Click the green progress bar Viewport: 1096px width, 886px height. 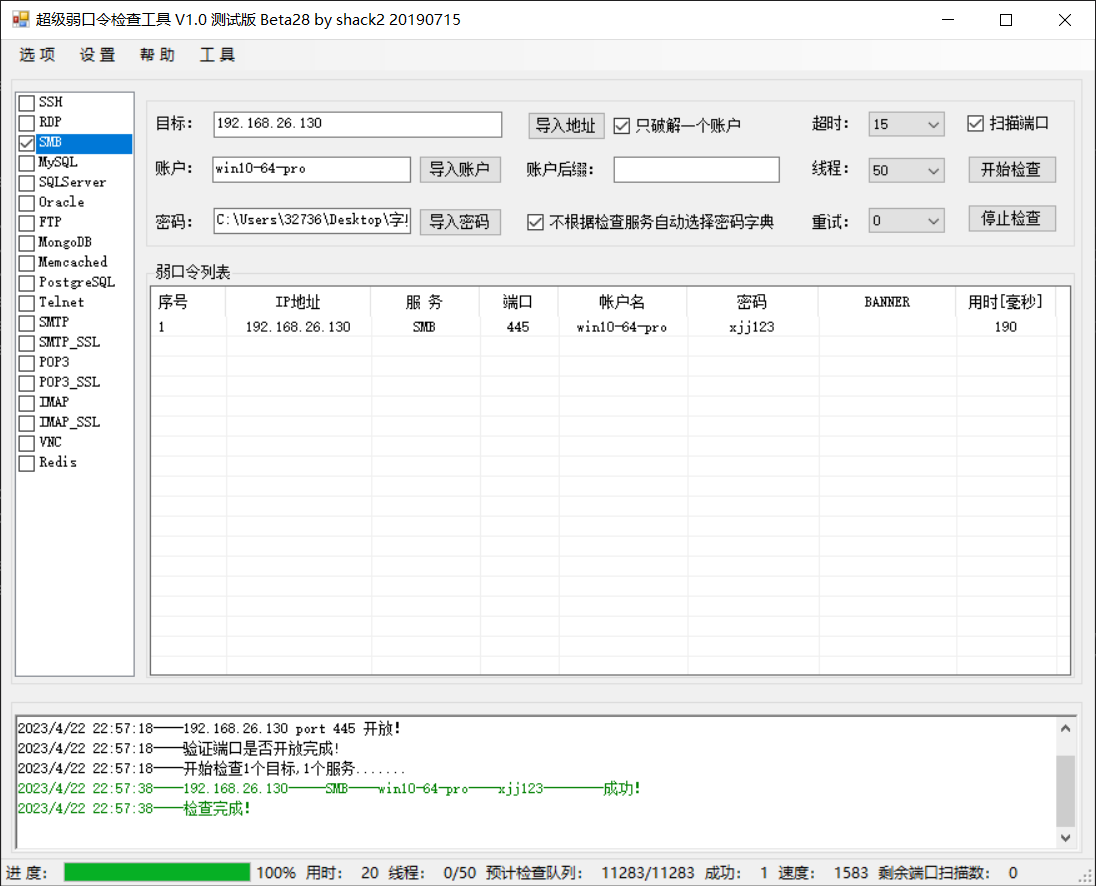click(157, 873)
